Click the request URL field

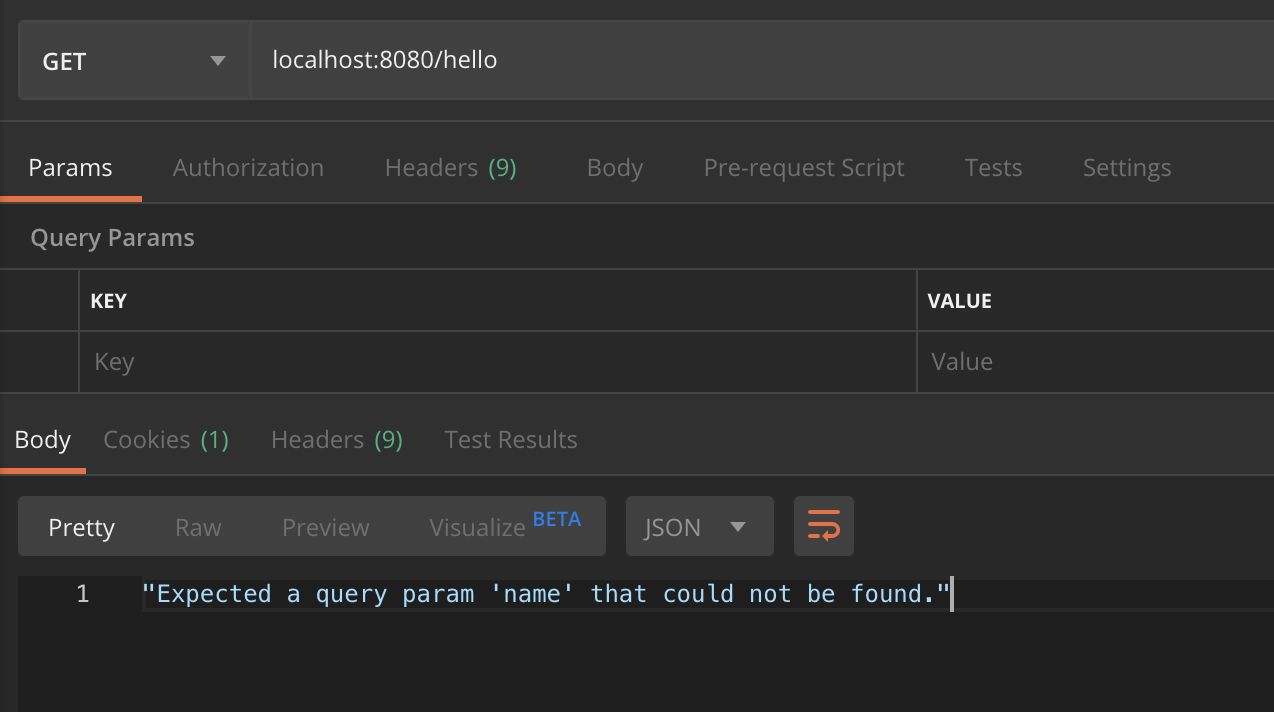[700, 61]
